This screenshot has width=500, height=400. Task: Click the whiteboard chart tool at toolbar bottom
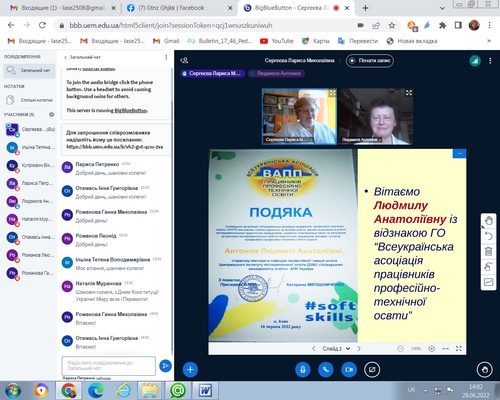pyautogui.click(x=489, y=282)
